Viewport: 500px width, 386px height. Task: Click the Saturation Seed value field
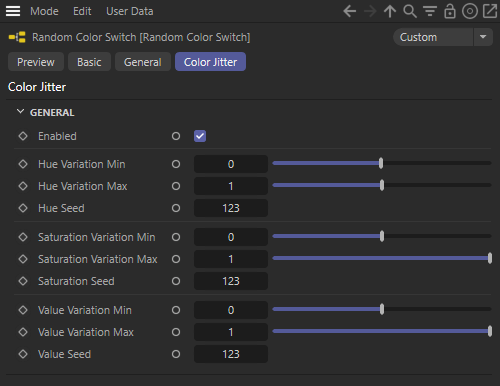231,281
